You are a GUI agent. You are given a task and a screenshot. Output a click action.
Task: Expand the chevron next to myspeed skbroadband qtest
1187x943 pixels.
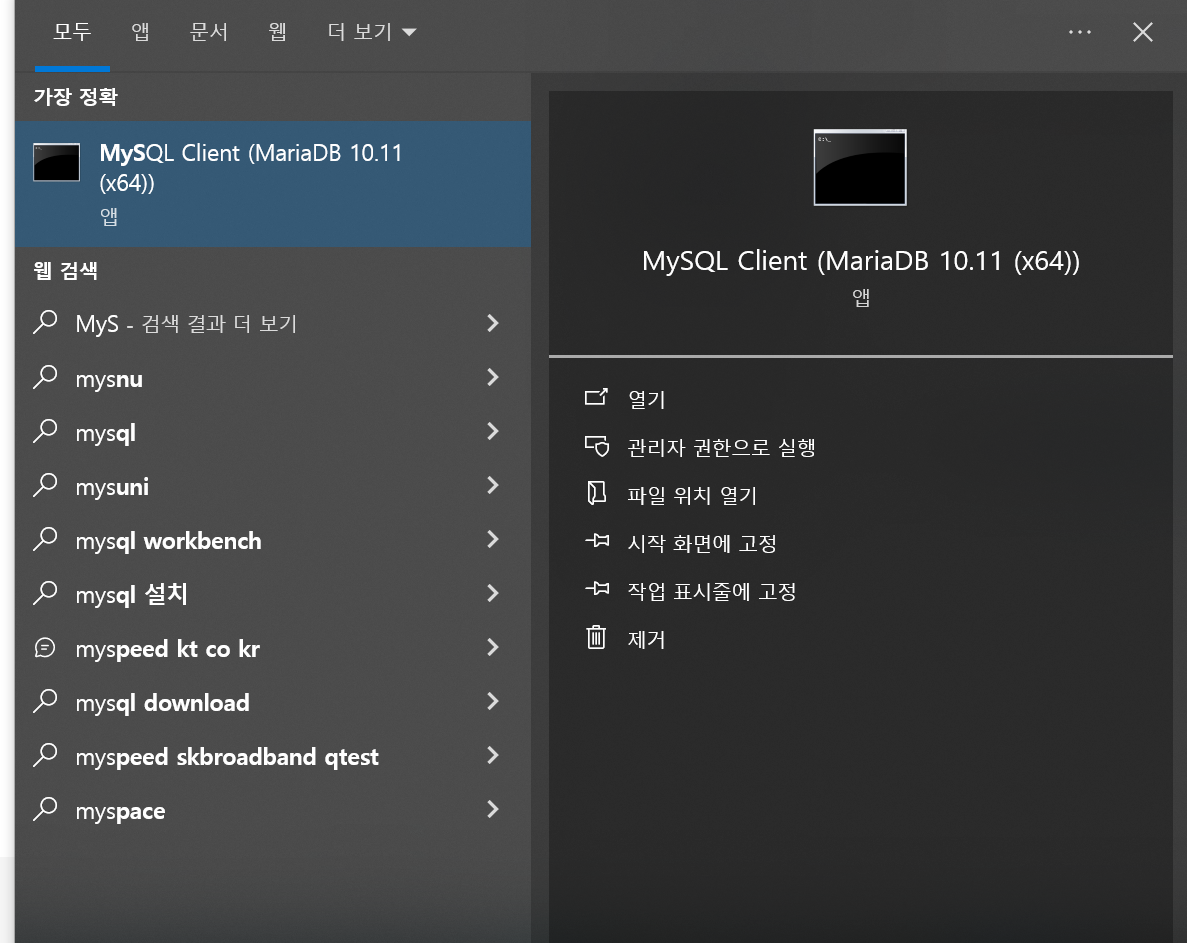coord(493,755)
